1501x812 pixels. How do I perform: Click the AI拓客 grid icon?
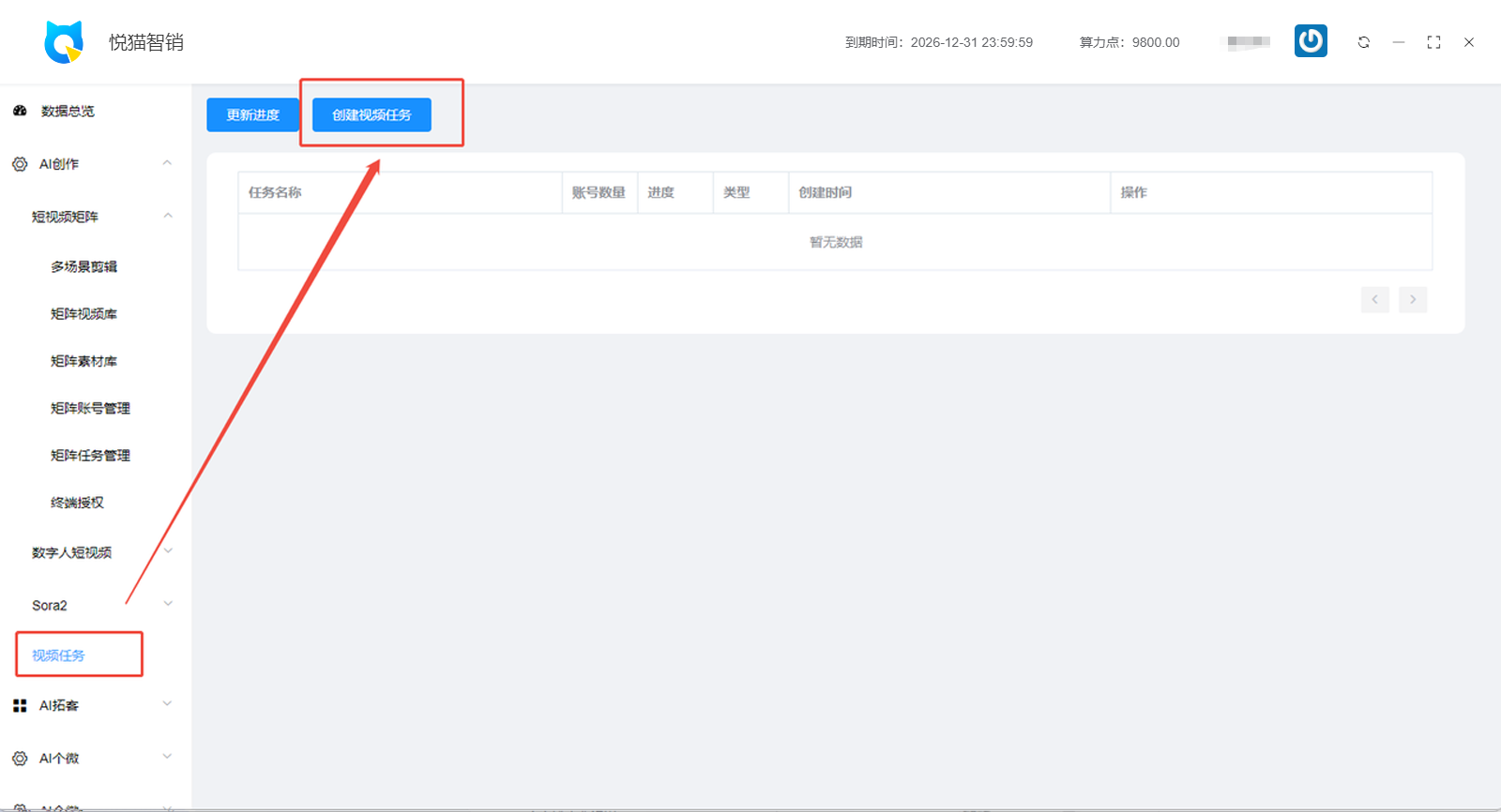point(20,705)
